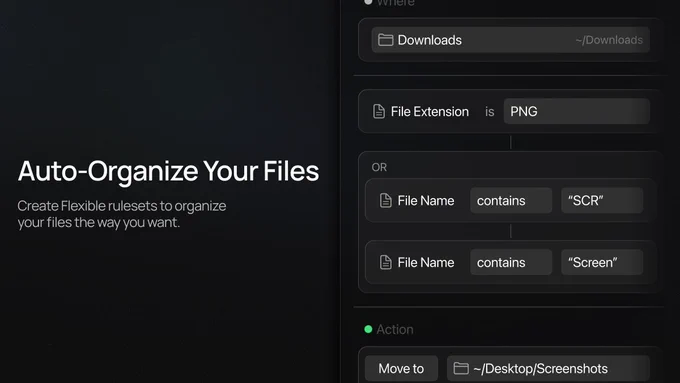This screenshot has width=680, height=383.
Task: Click the ~/Downloads path text
Action: click(609, 40)
